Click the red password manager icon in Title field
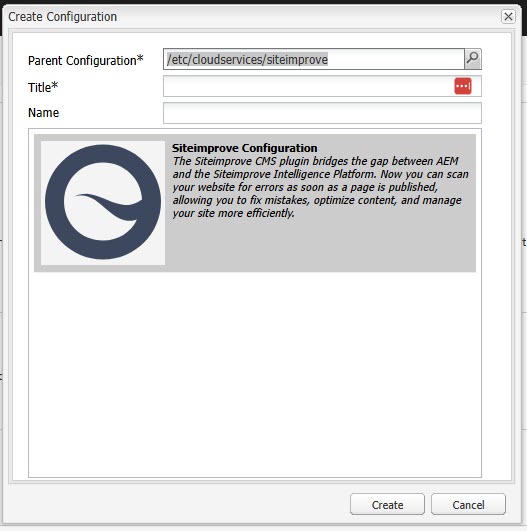Image resolution: width=527 pixels, height=531 pixels. 463,86
